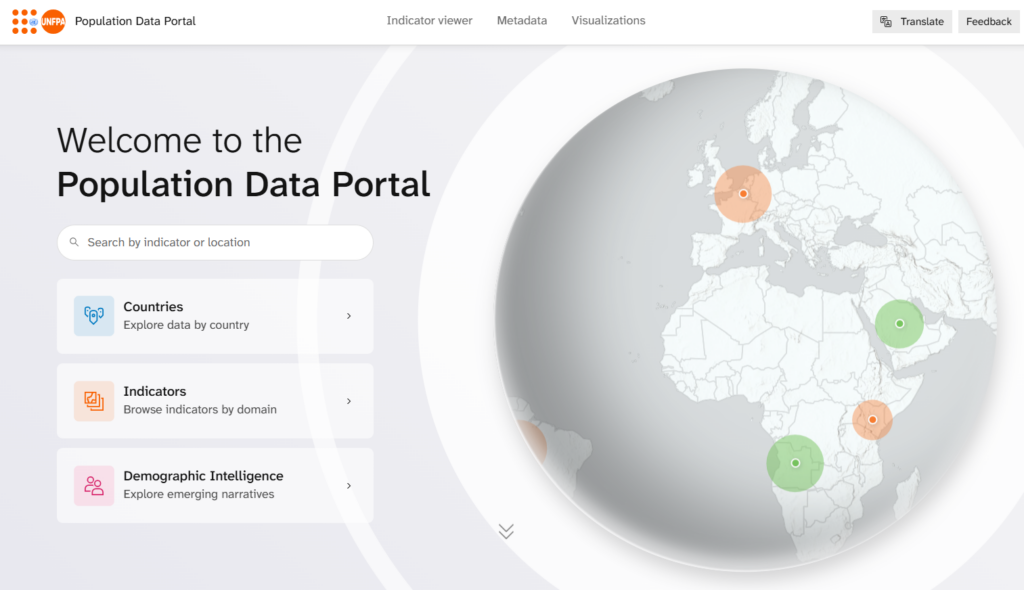The image size is (1024, 590).
Task: Expand the Demographic Intelligence card chevron
Action: point(349,485)
